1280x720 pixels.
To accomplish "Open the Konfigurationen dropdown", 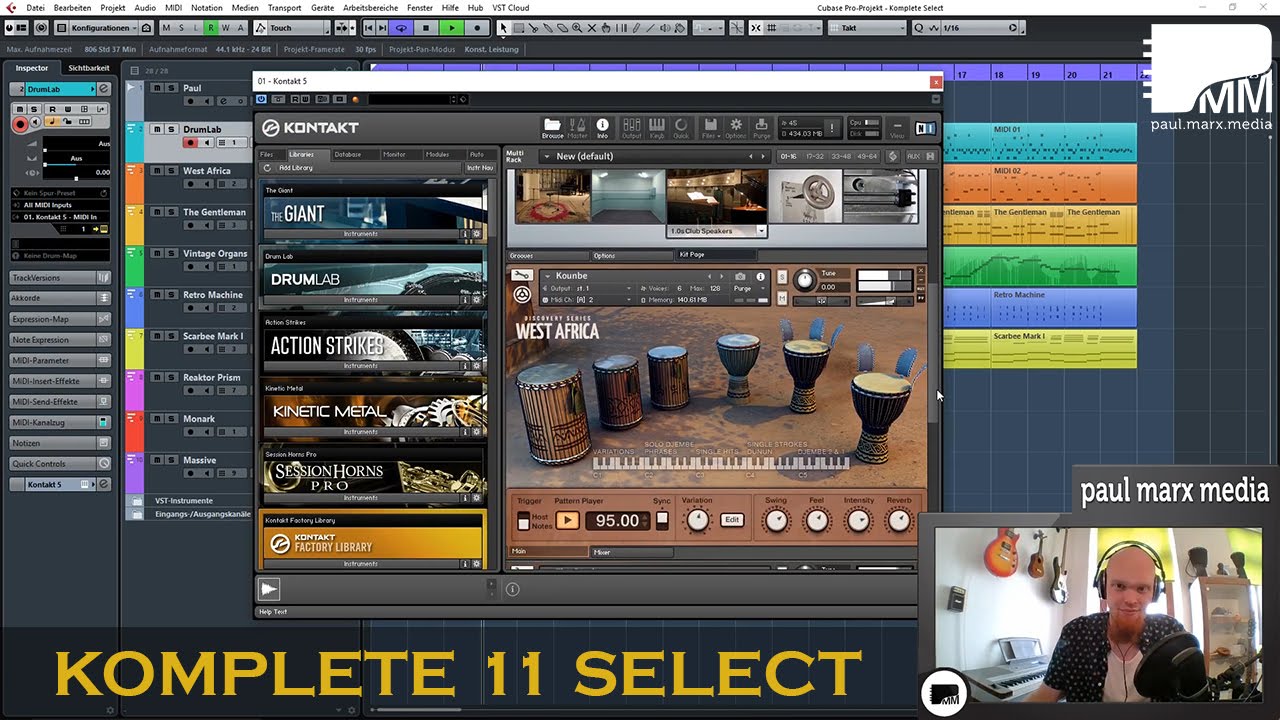I will click(x=104, y=28).
